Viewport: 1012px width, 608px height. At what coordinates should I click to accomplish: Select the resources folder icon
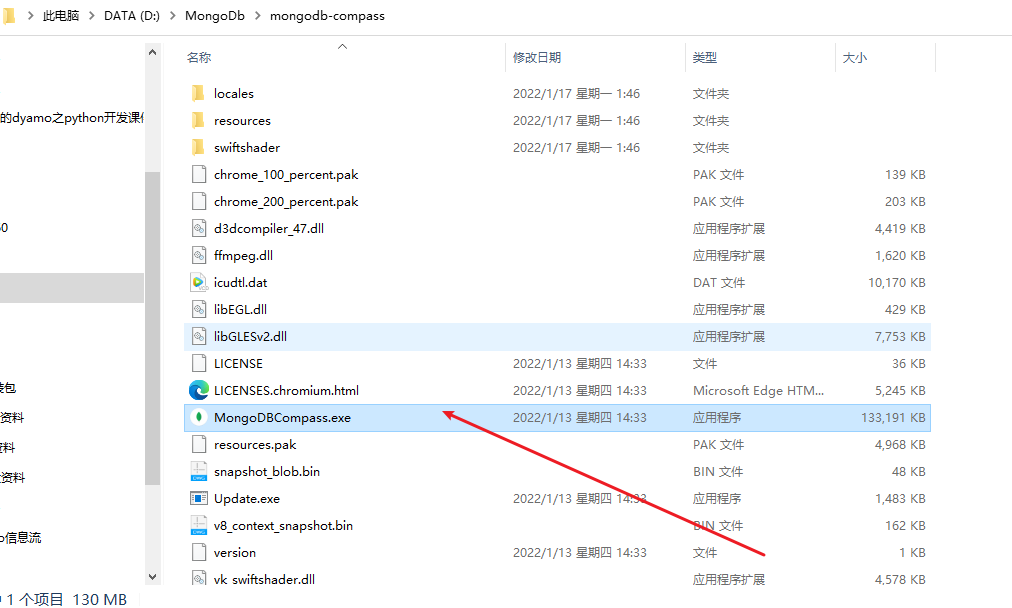198,121
